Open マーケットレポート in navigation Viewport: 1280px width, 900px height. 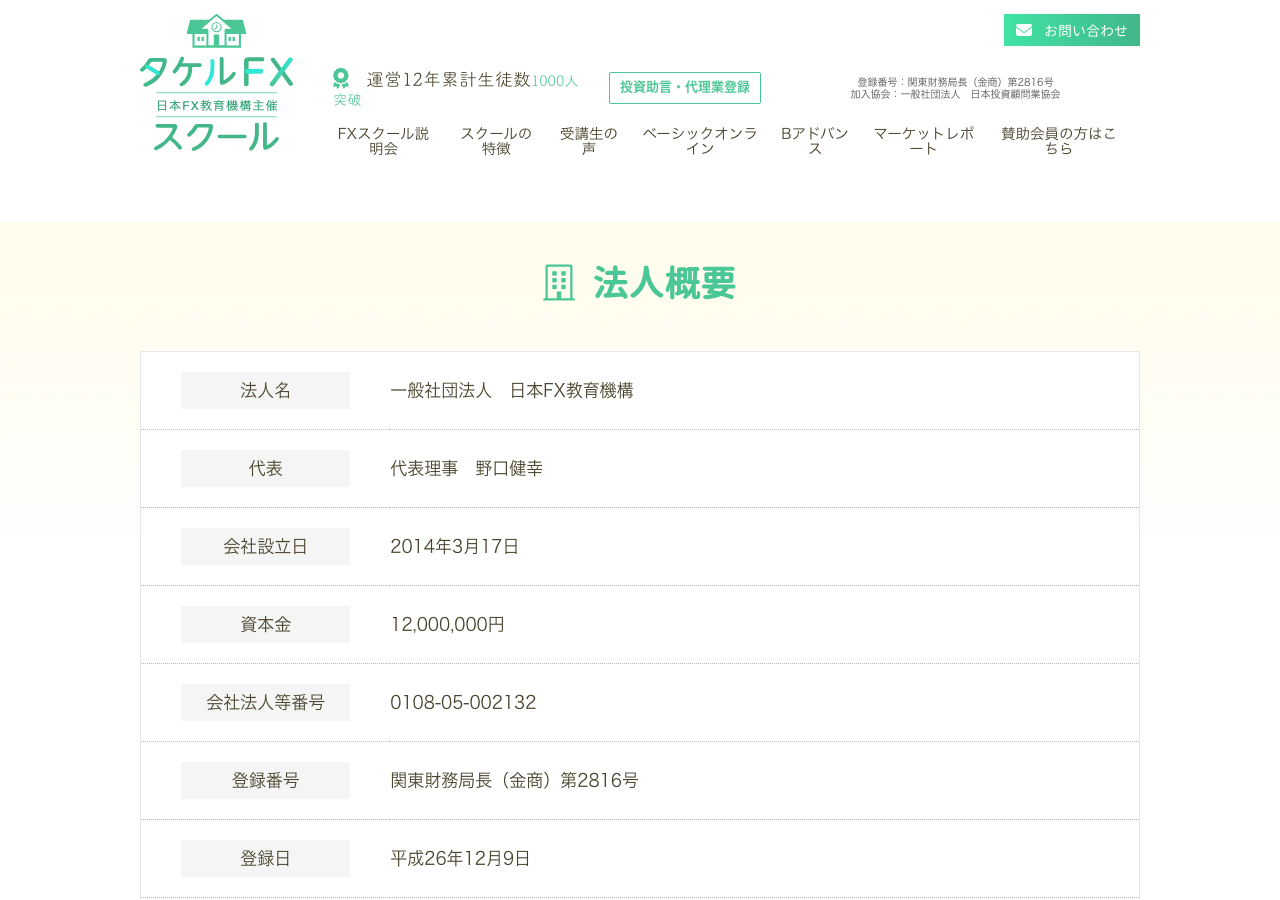click(x=924, y=141)
